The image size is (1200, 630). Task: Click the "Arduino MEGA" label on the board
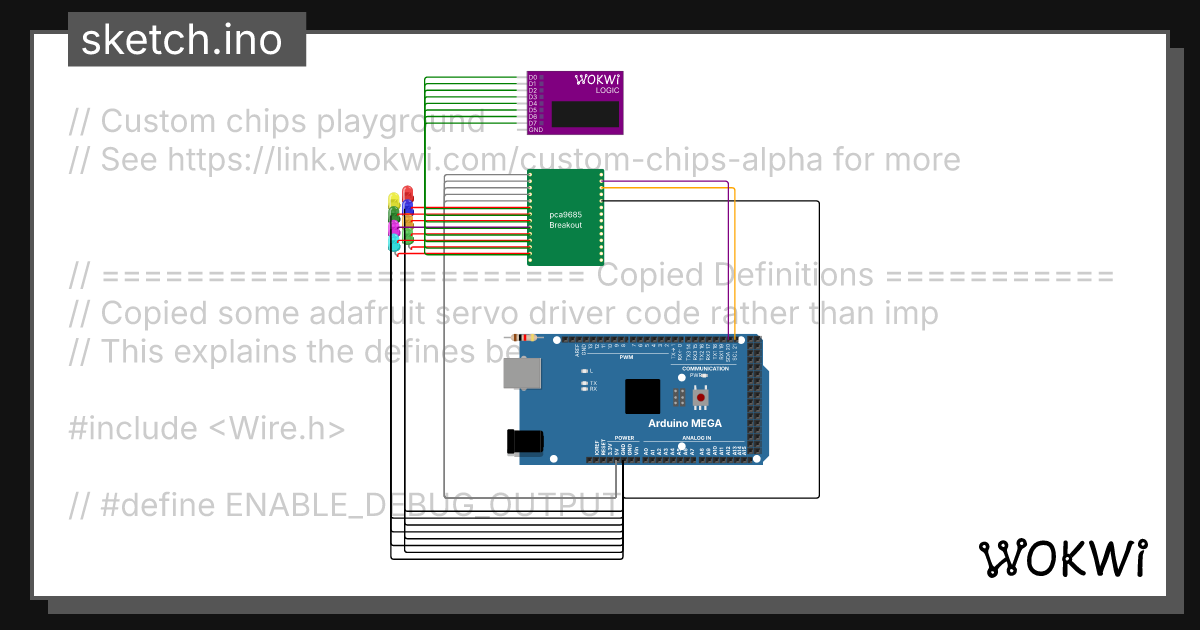[x=684, y=424]
